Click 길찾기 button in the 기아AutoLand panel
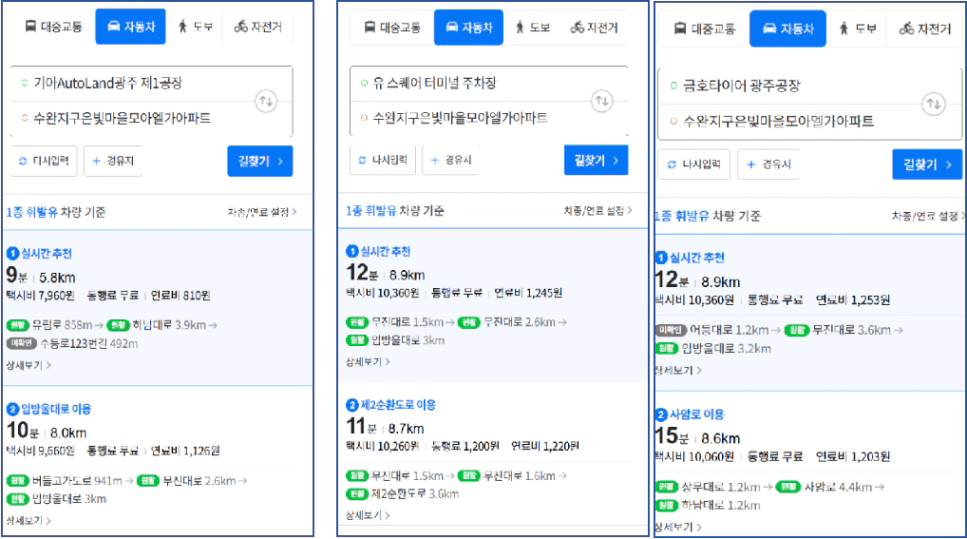Screen dimensions: 967x539 (260, 161)
